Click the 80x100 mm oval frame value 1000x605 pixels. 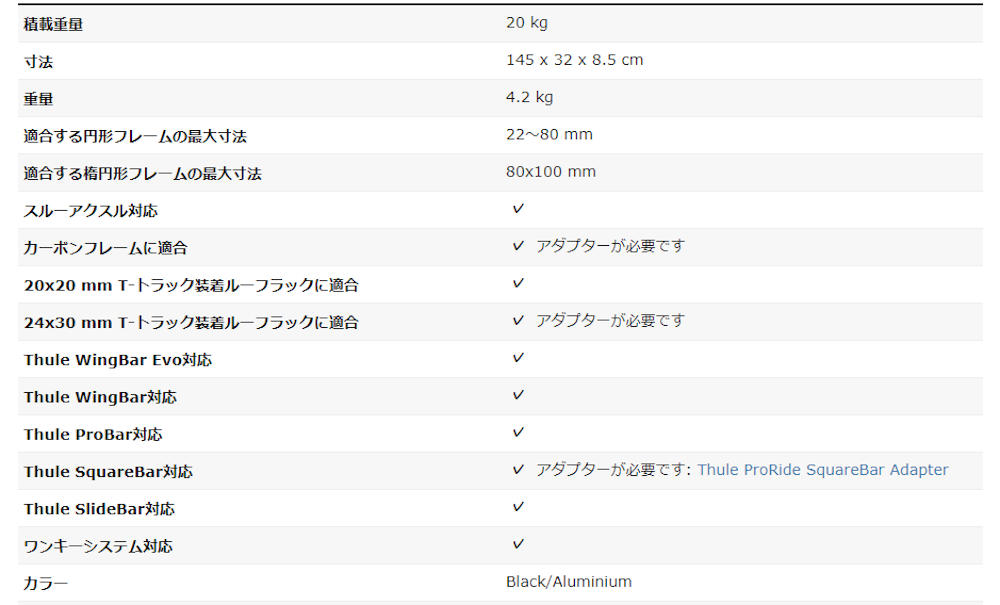[551, 171]
